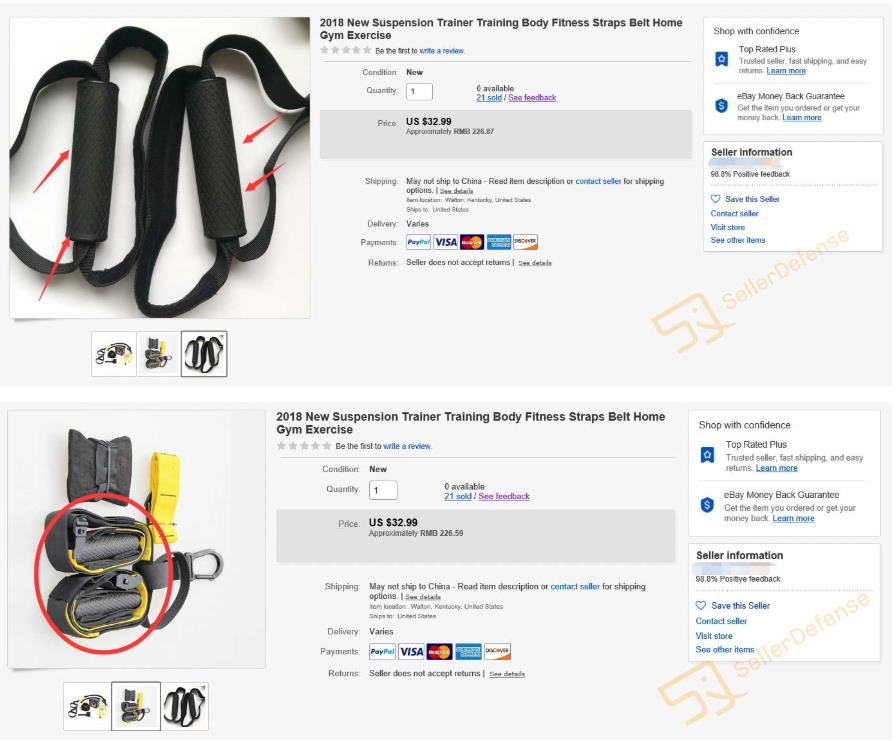Open the 21 sold link in top listing

(x=489, y=98)
